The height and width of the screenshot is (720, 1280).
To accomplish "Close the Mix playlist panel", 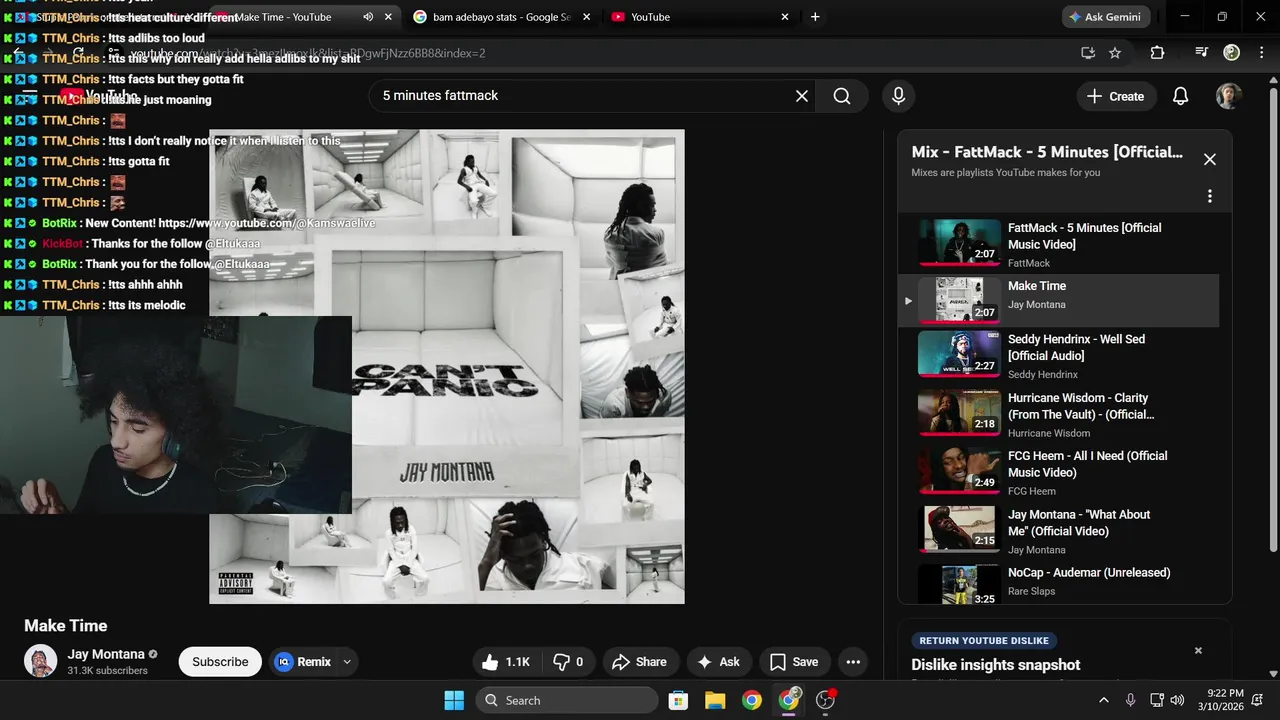I will [x=1209, y=159].
